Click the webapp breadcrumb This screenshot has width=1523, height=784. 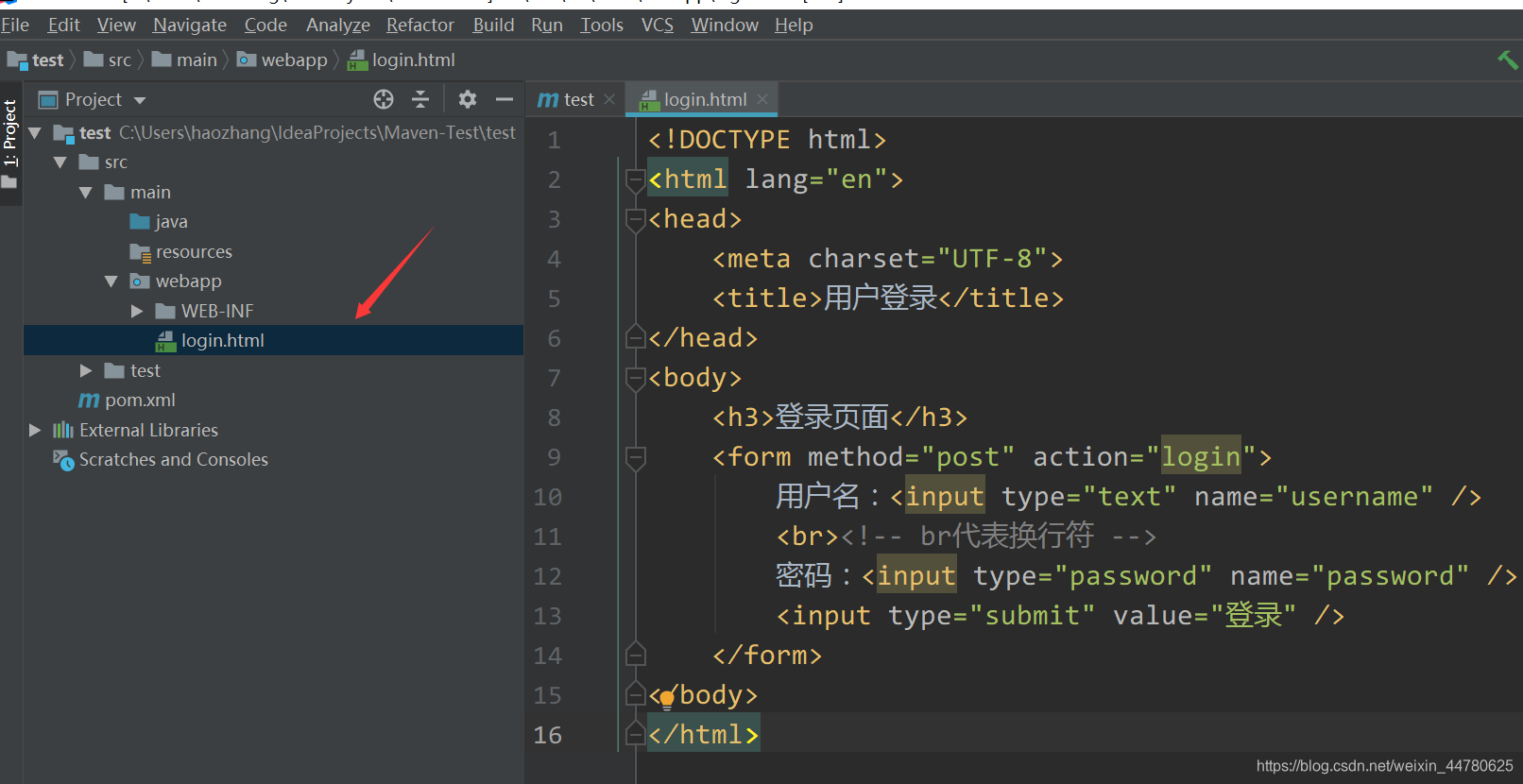point(282,60)
